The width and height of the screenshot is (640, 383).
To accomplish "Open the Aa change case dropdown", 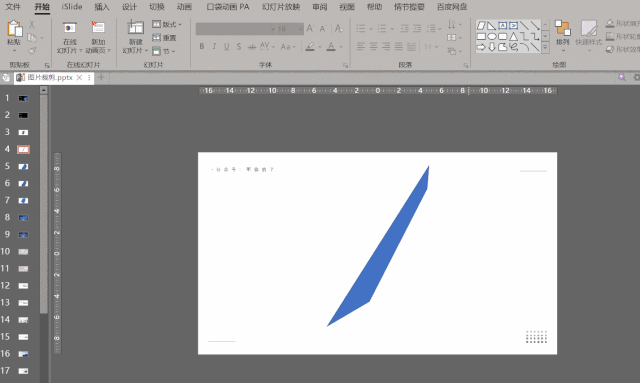I will pyautogui.click(x=288, y=47).
